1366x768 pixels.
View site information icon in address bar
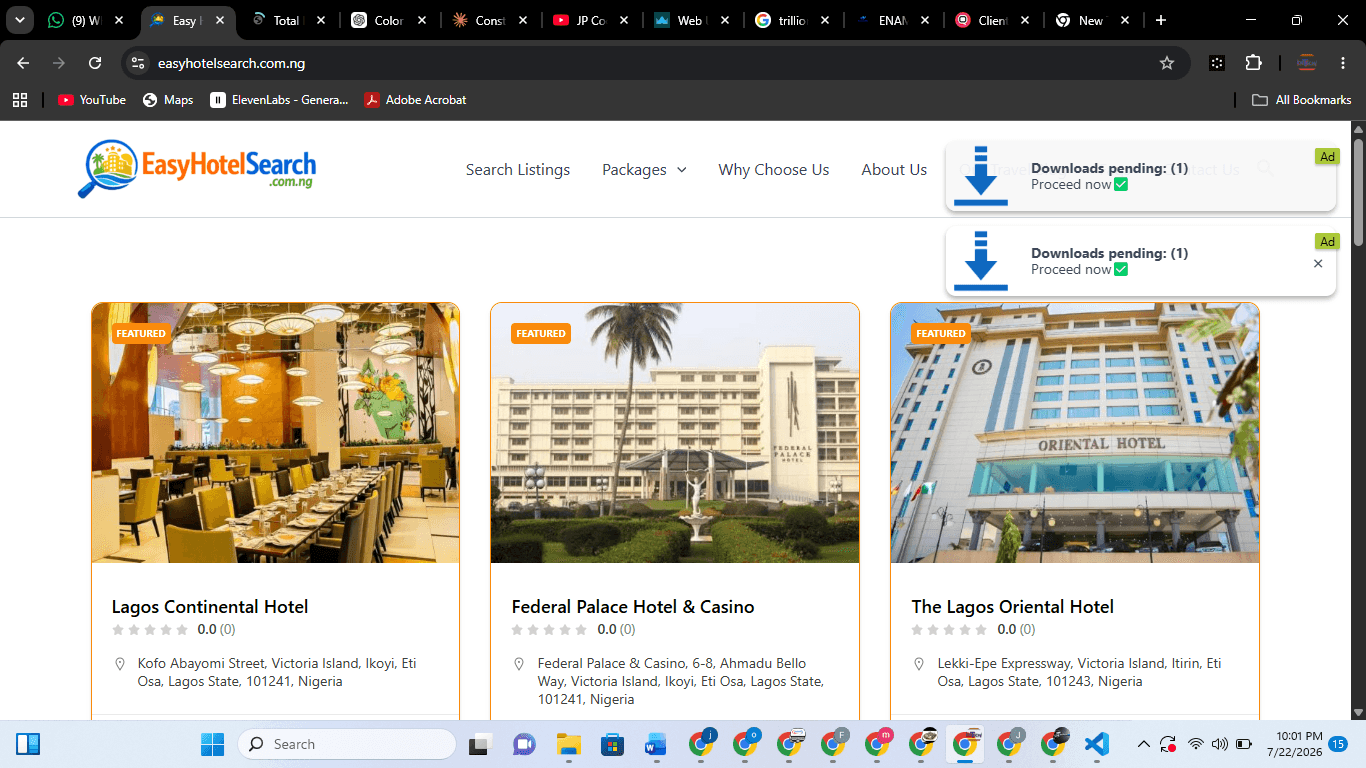point(138,63)
